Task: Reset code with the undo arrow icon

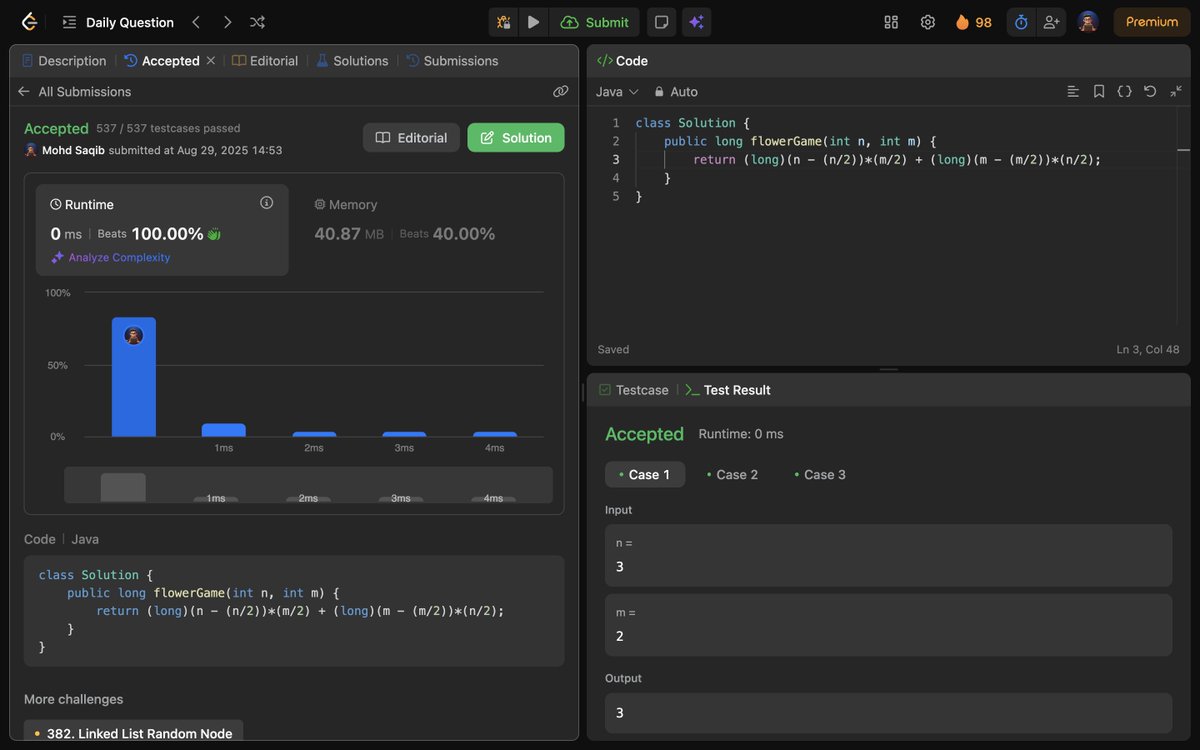Action: [1150, 92]
